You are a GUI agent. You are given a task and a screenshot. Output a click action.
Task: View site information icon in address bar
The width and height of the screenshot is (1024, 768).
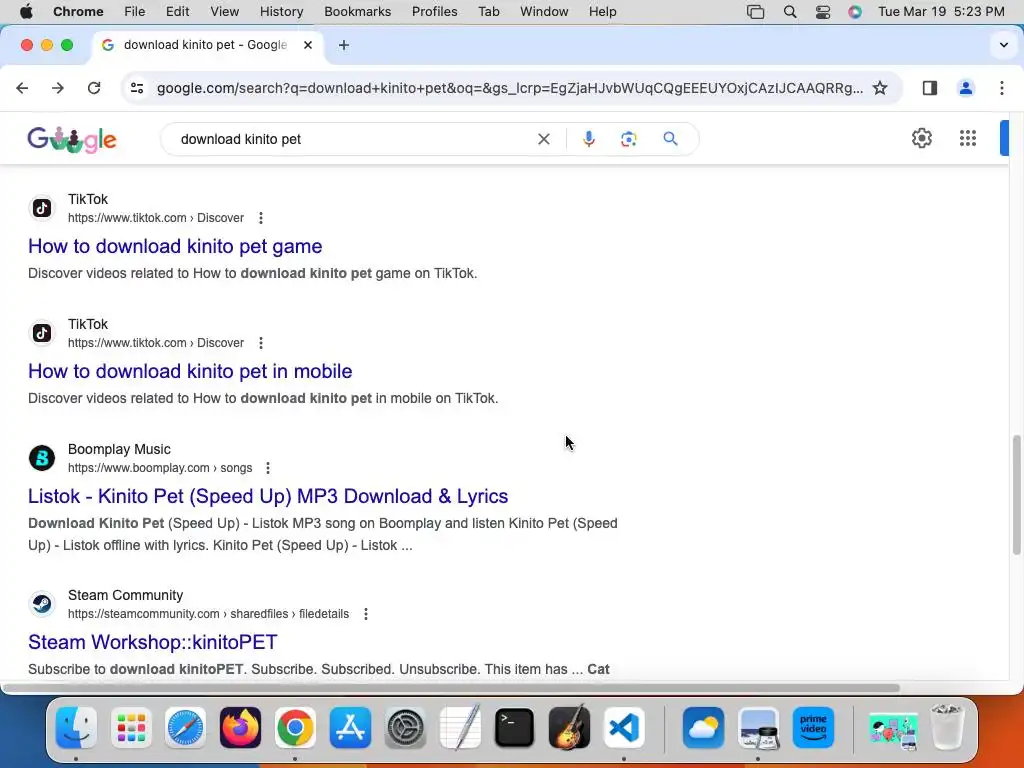tap(136, 88)
